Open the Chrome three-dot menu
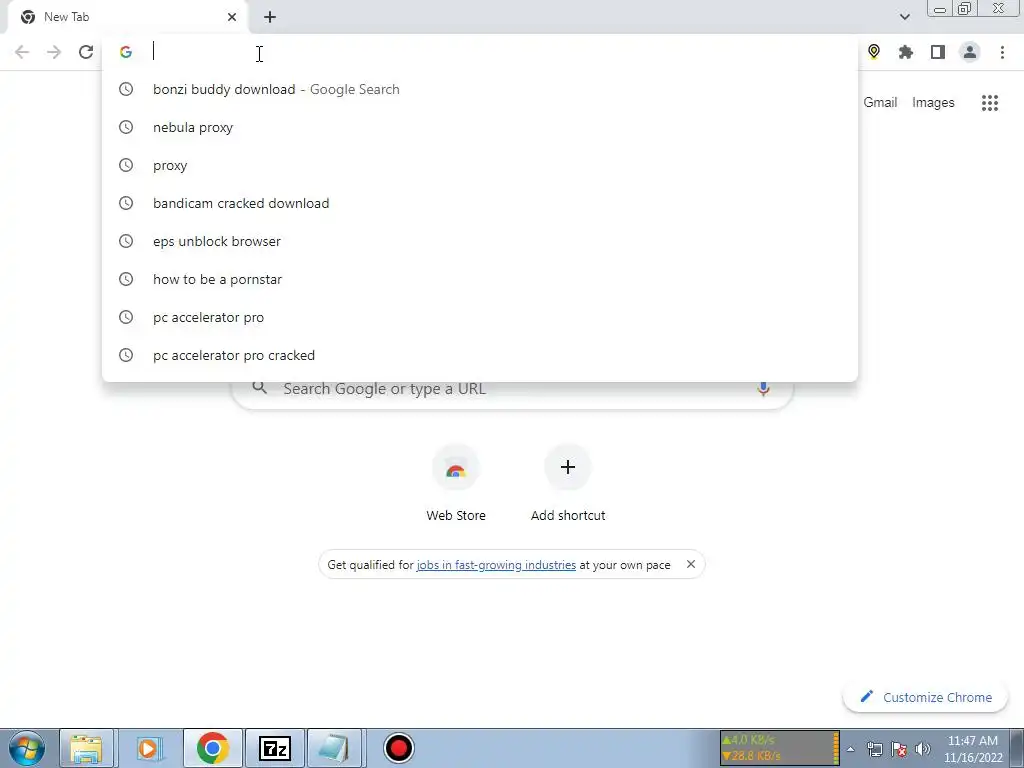Viewport: 1024px width, 768px height. point(1002,52)
